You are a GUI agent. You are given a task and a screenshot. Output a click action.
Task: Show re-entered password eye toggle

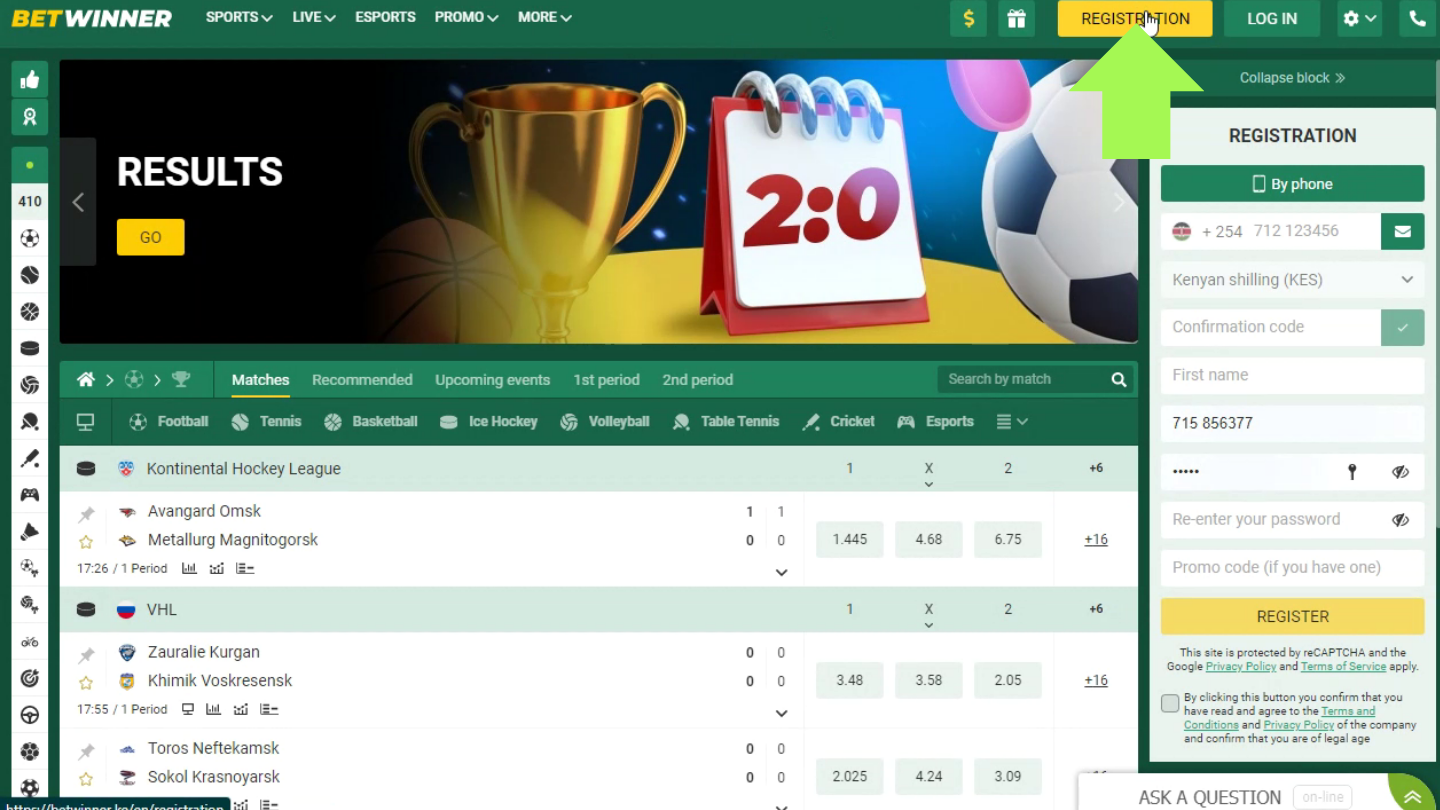[x=1400, y=520]
